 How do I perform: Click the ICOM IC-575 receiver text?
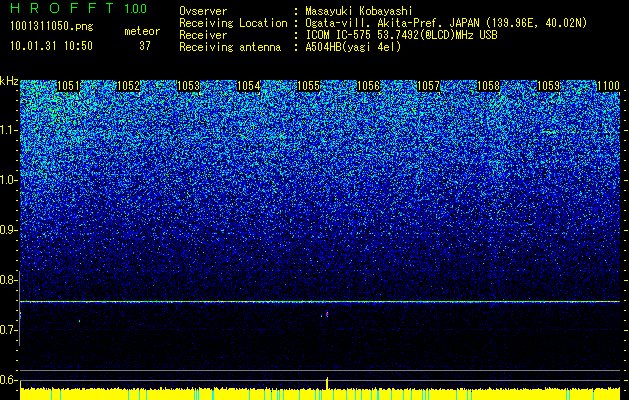tap(401, 35)
